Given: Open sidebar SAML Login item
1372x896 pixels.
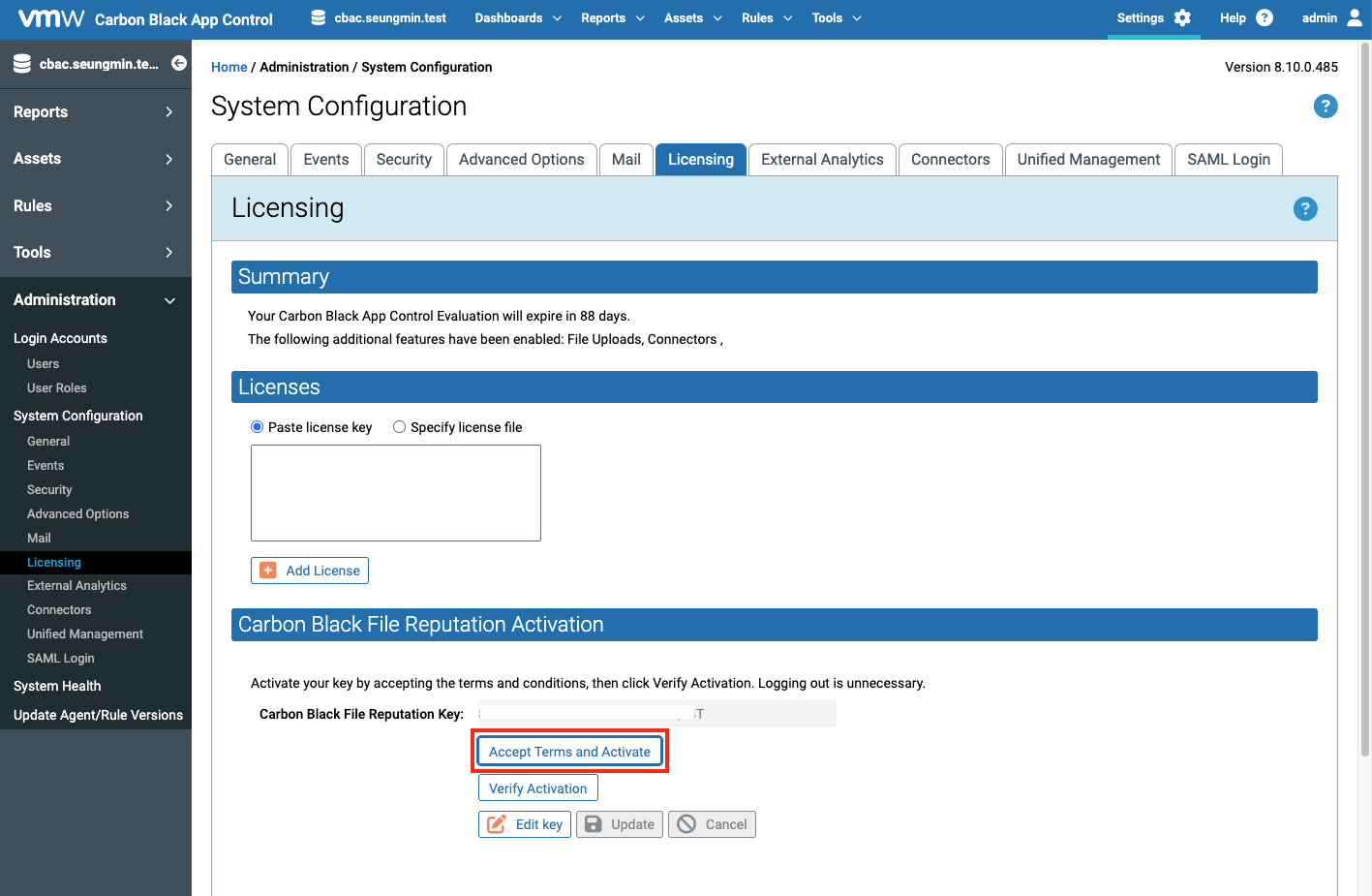Looking at the screenshot, I should pyautogui.click(x=61, y=659).
